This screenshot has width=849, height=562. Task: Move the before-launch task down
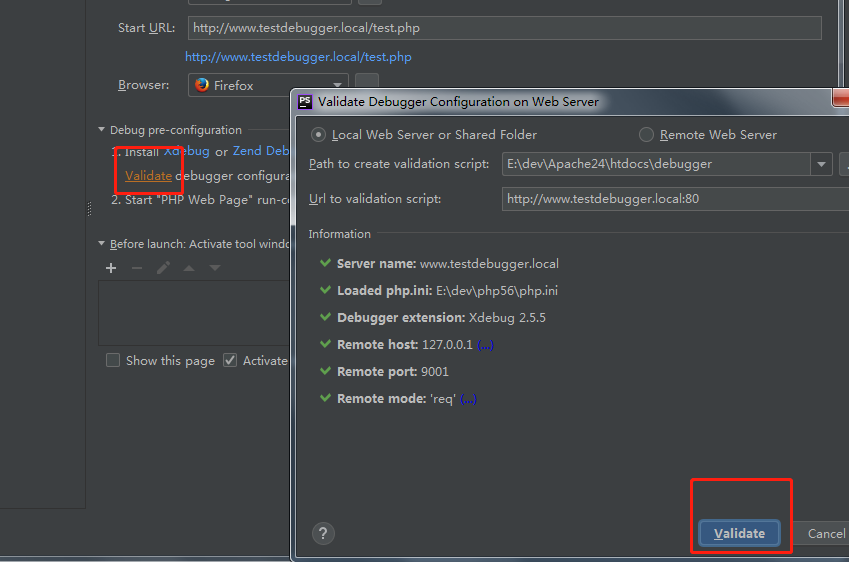[x=215, y=268]
